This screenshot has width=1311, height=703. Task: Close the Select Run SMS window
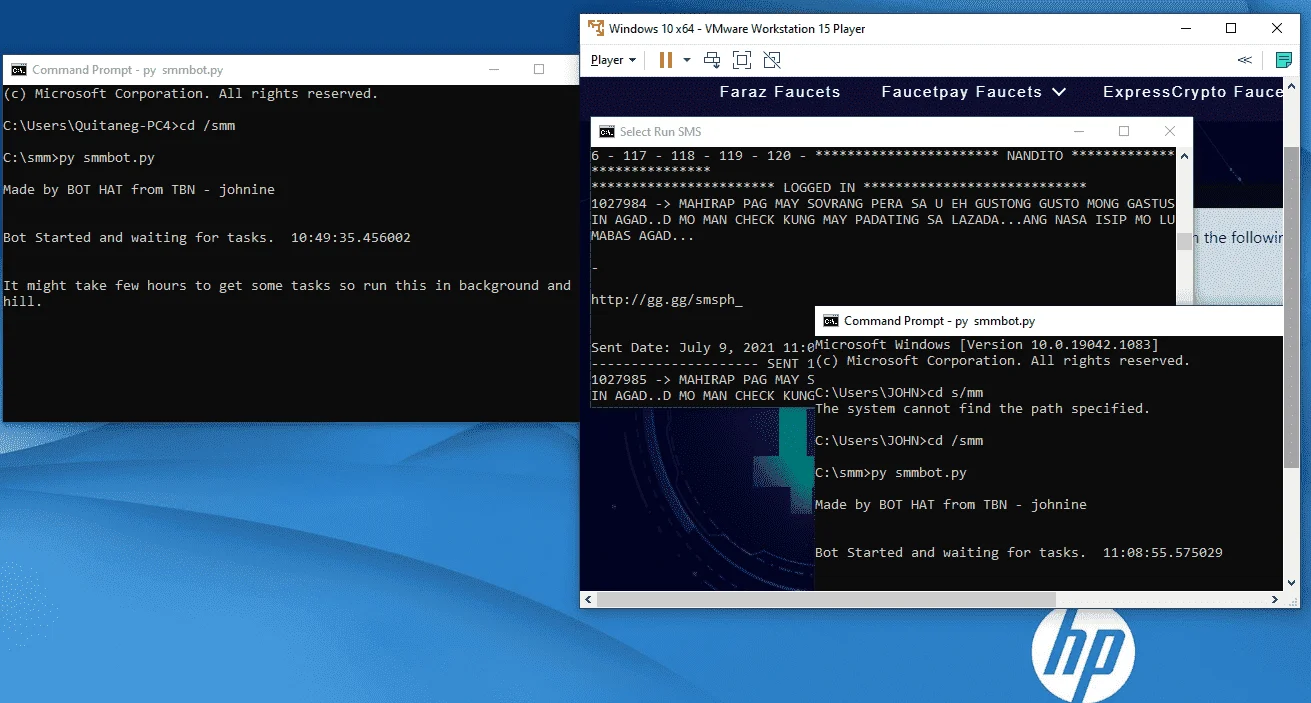coord(1170,131)
